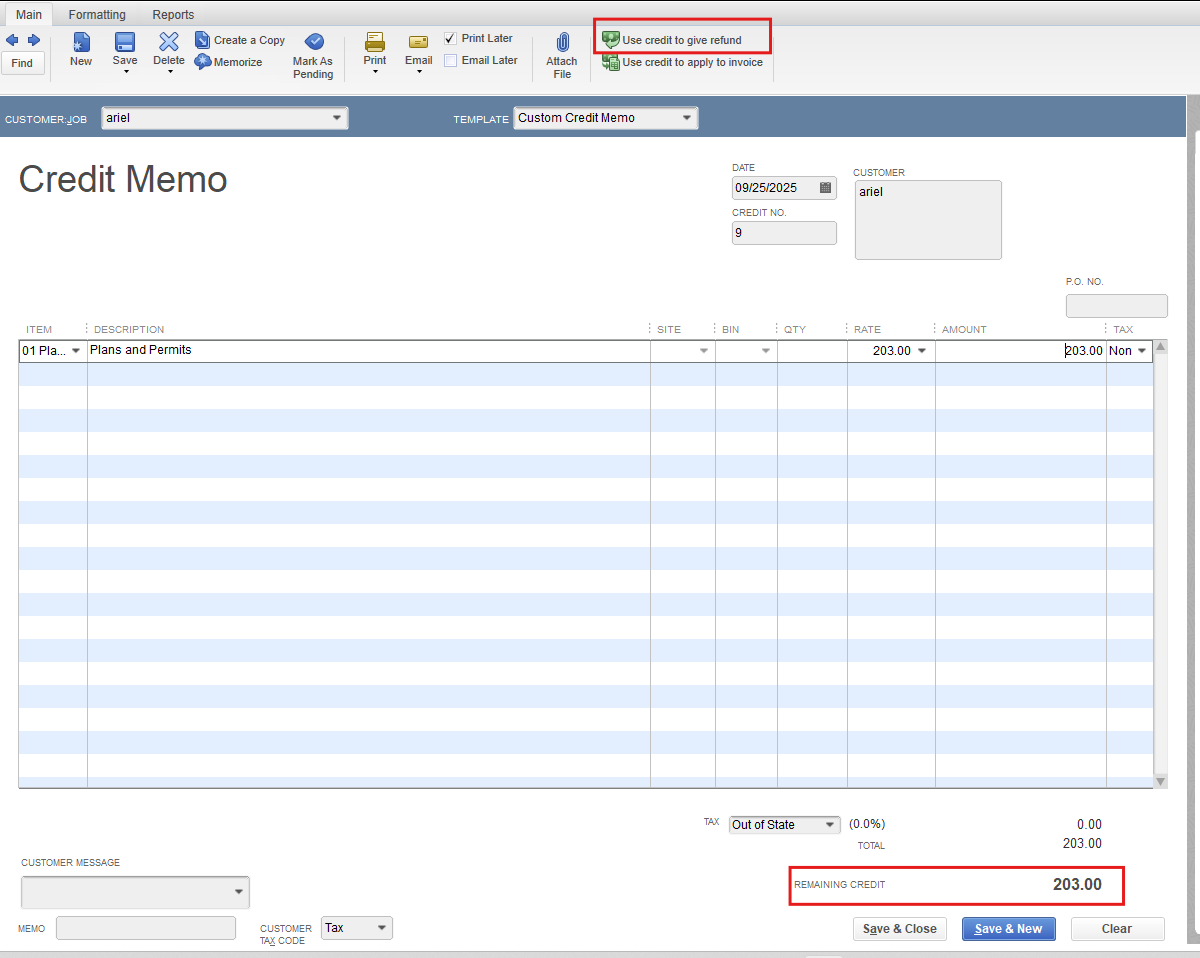
Task: Click into the Memo text field
Action: [x=145, y=928]
